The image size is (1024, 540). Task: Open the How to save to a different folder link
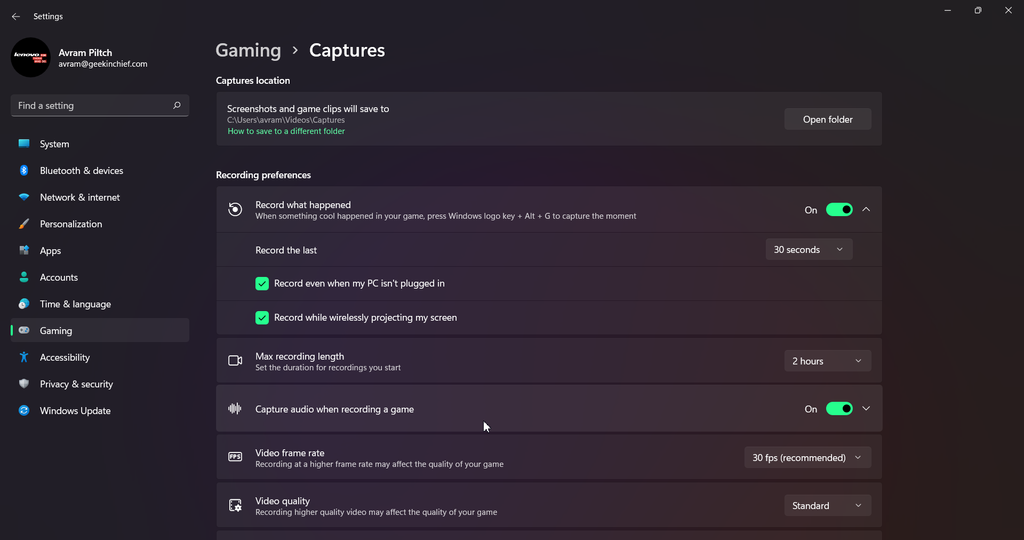point(286,131)
